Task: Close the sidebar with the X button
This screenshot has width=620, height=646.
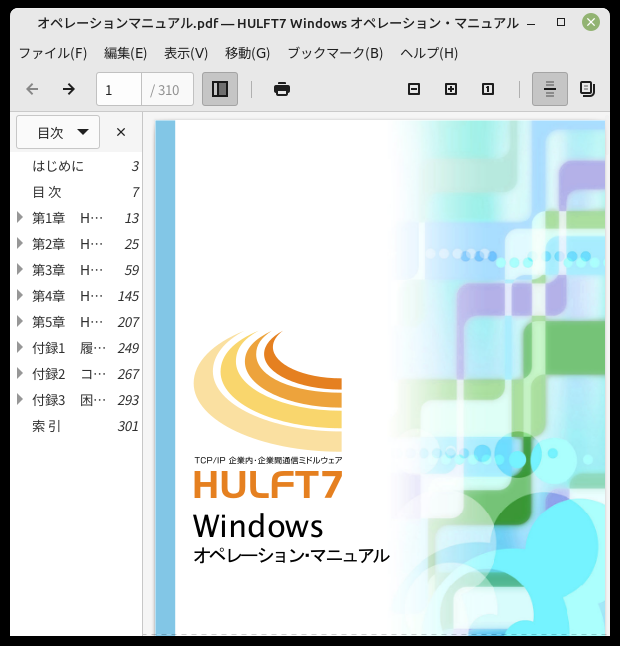Action: pos(121,132)
